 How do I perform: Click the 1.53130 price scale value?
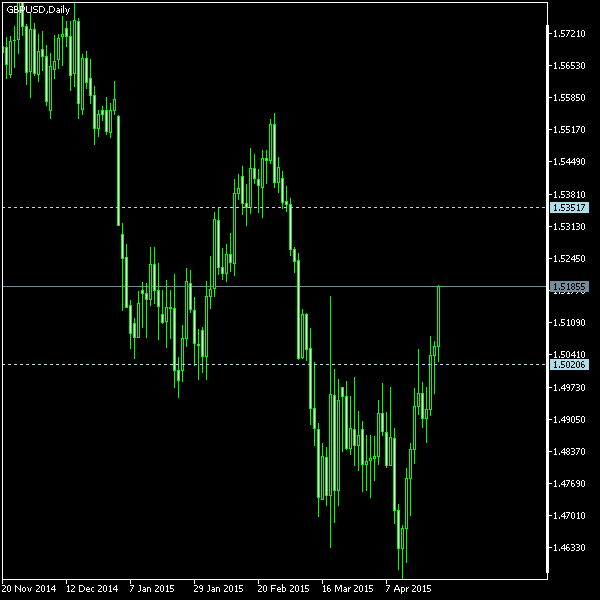(569, 227)
